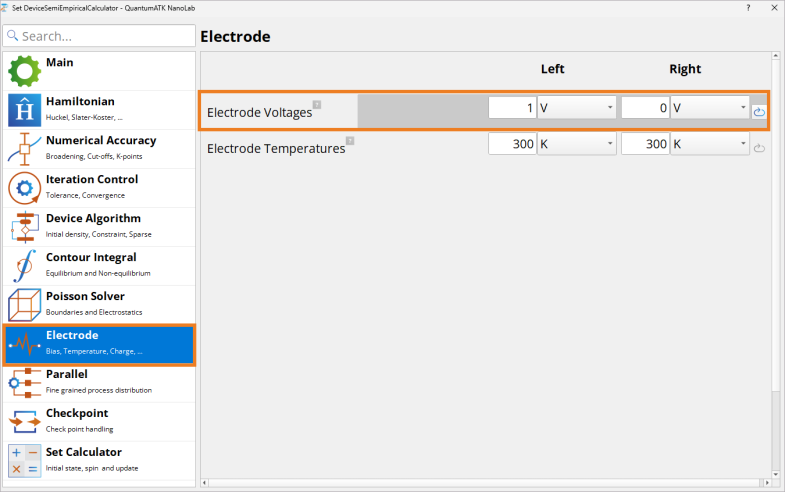Open Numerical Accuracy settings icon

[24, 149]
